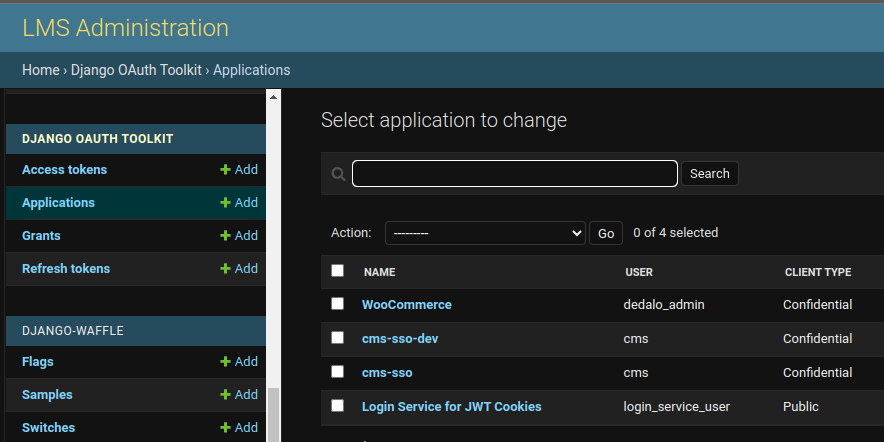
Task: Open the cms-sso-dev application
Action: click(x=400, y=339)
